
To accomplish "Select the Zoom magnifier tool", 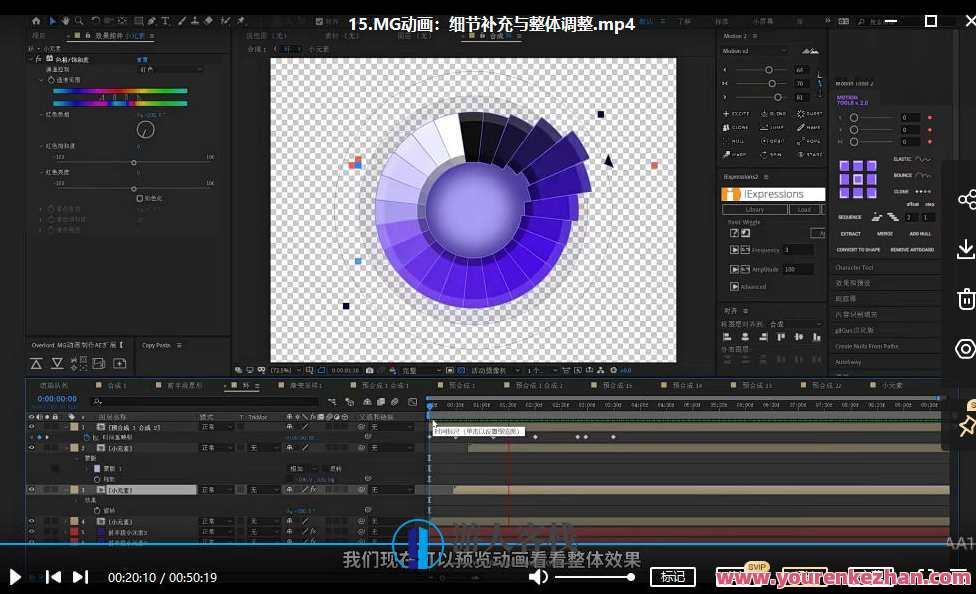I will (x=79, y=20).
